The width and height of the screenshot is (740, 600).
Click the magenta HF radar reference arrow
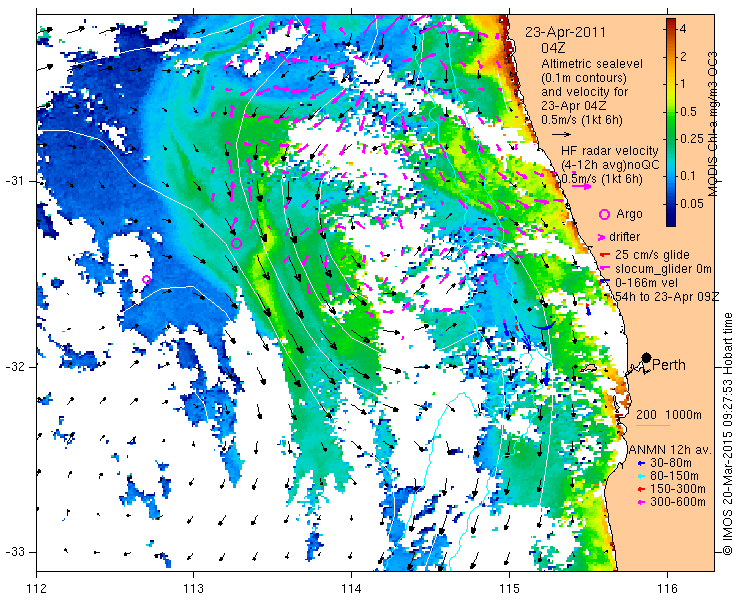(x=580, y=186)
